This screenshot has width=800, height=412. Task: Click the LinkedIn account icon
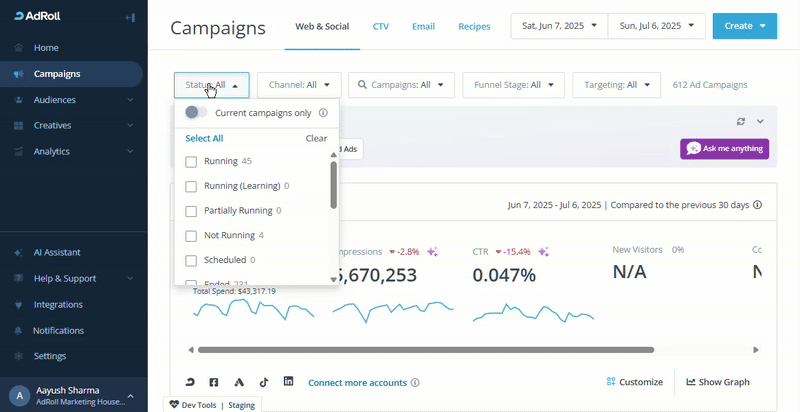289,382
